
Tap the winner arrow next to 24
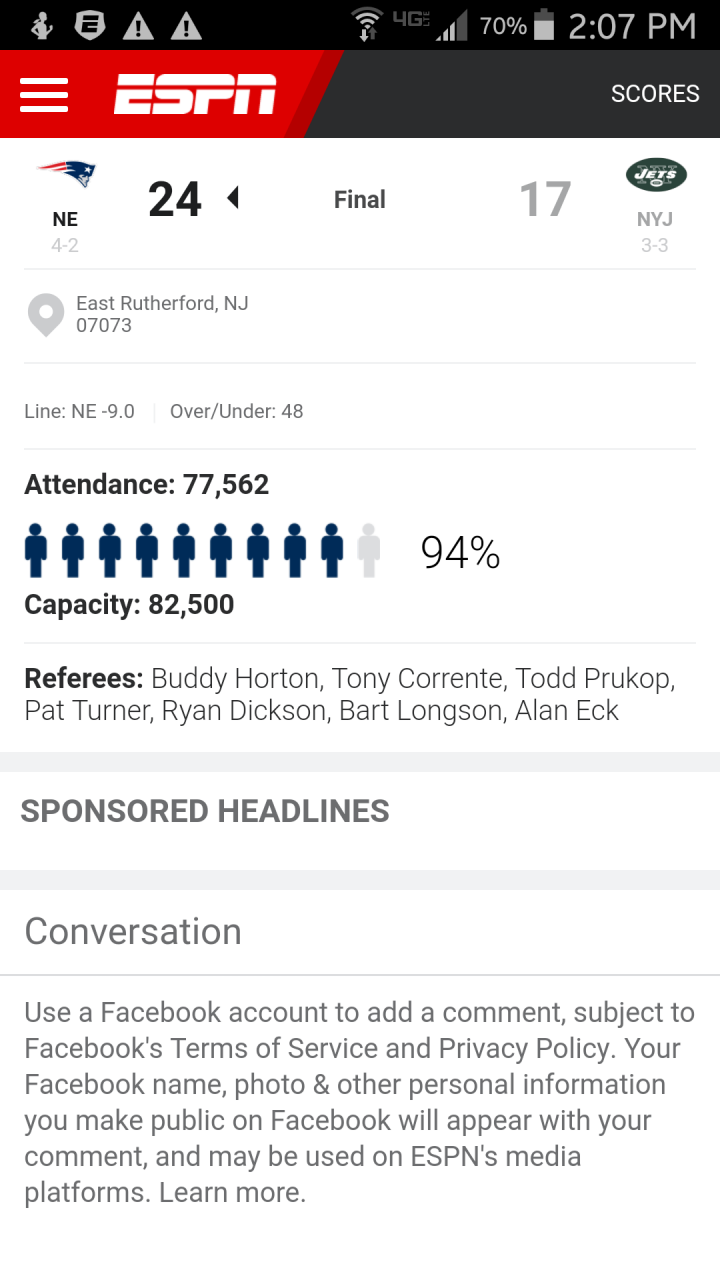[x=233, y=198]
